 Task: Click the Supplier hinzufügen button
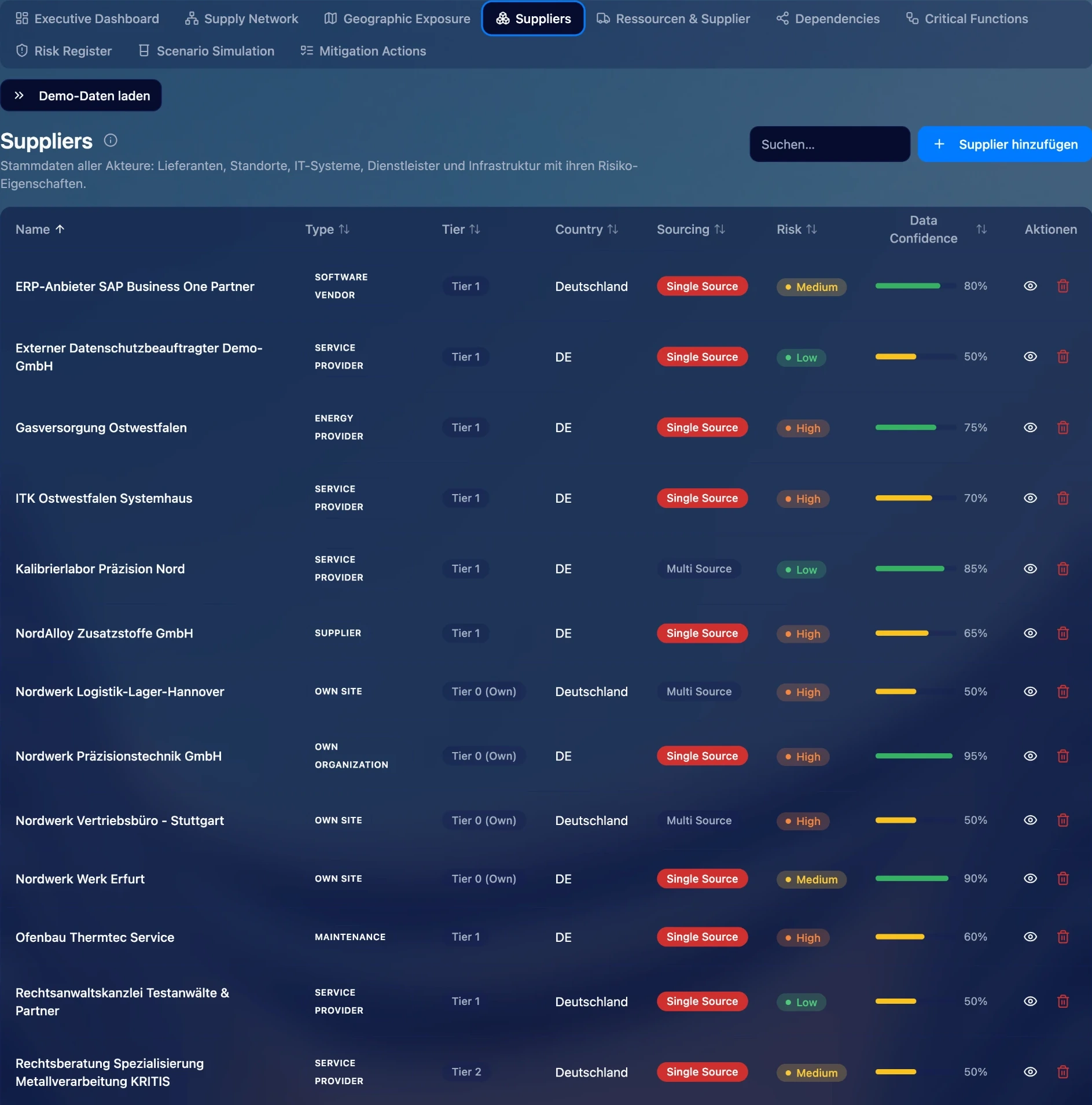[x=1005, y=144]
